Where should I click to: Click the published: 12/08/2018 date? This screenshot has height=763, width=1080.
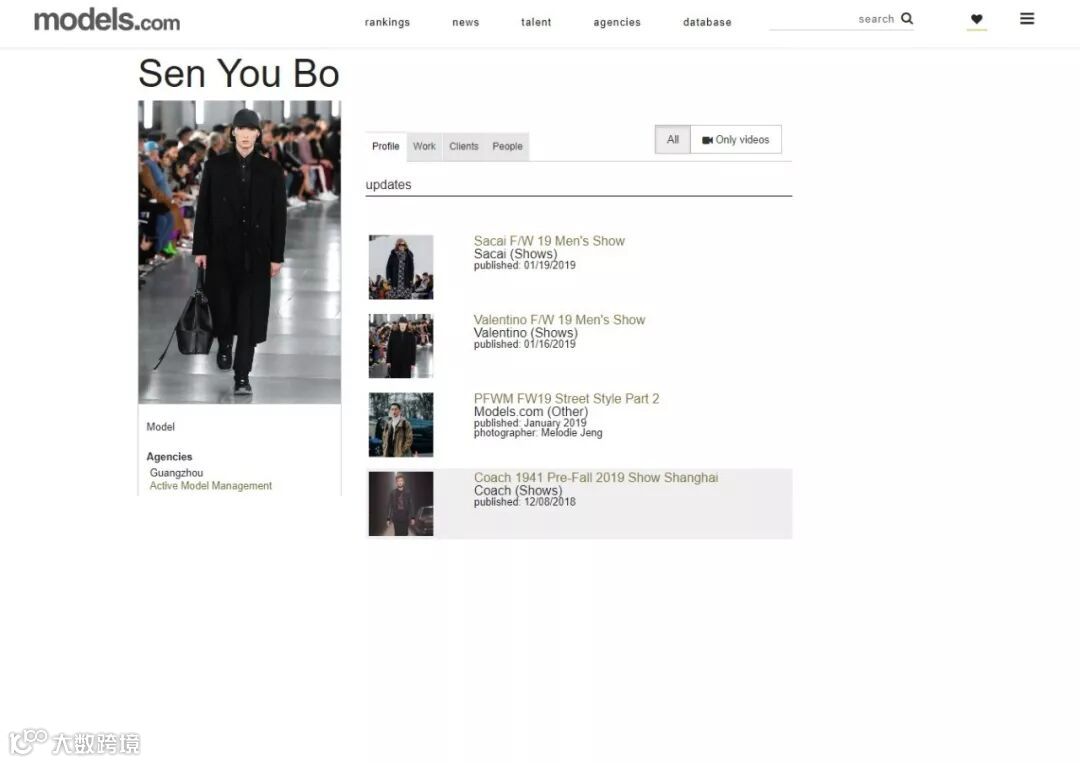[x=524, y=502]
